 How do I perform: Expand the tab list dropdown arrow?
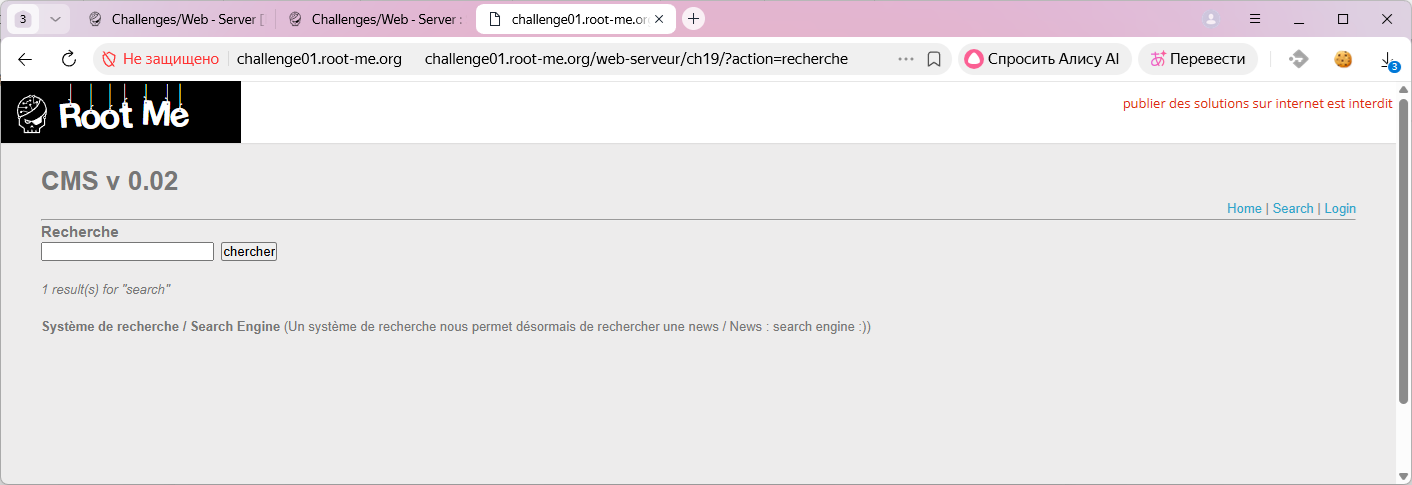55,19
